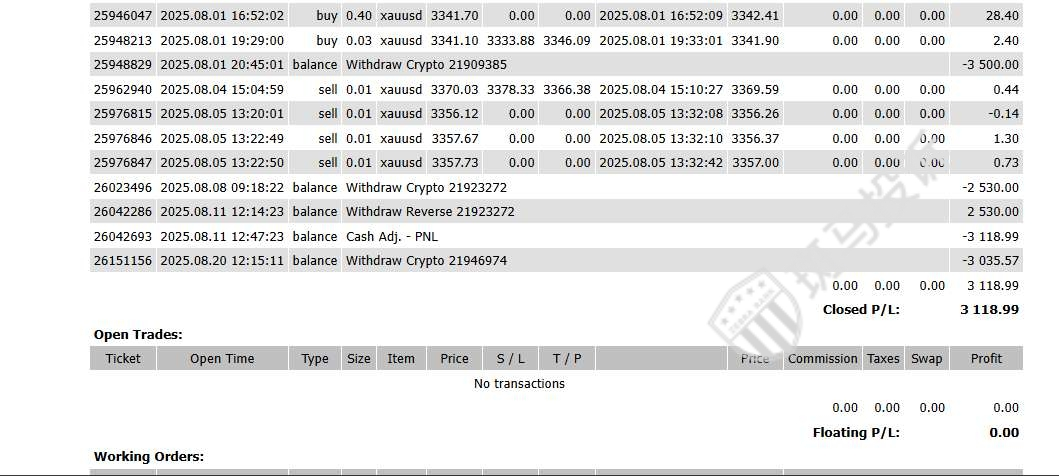Select the Profit column header
This screenshot has height=476, width=1059.
986,359
